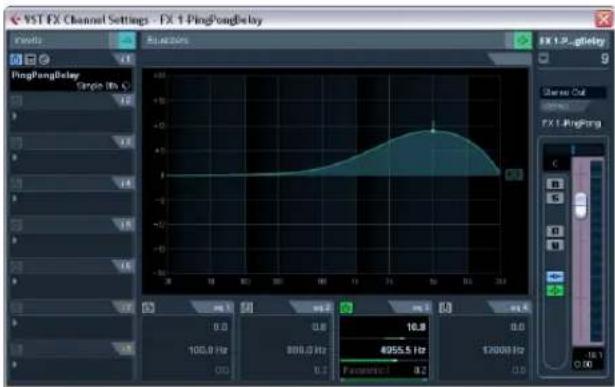Enable Read automation R button

coord(555,231)
